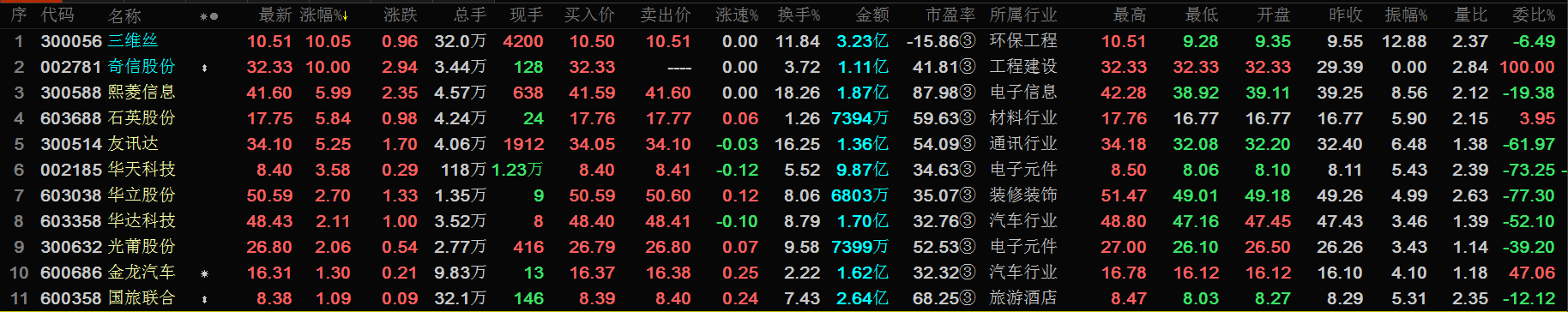Sort by 涨速% column header
Image resolution: width=1568 pixels, height=312 pixels.
(x=737, y=15)
